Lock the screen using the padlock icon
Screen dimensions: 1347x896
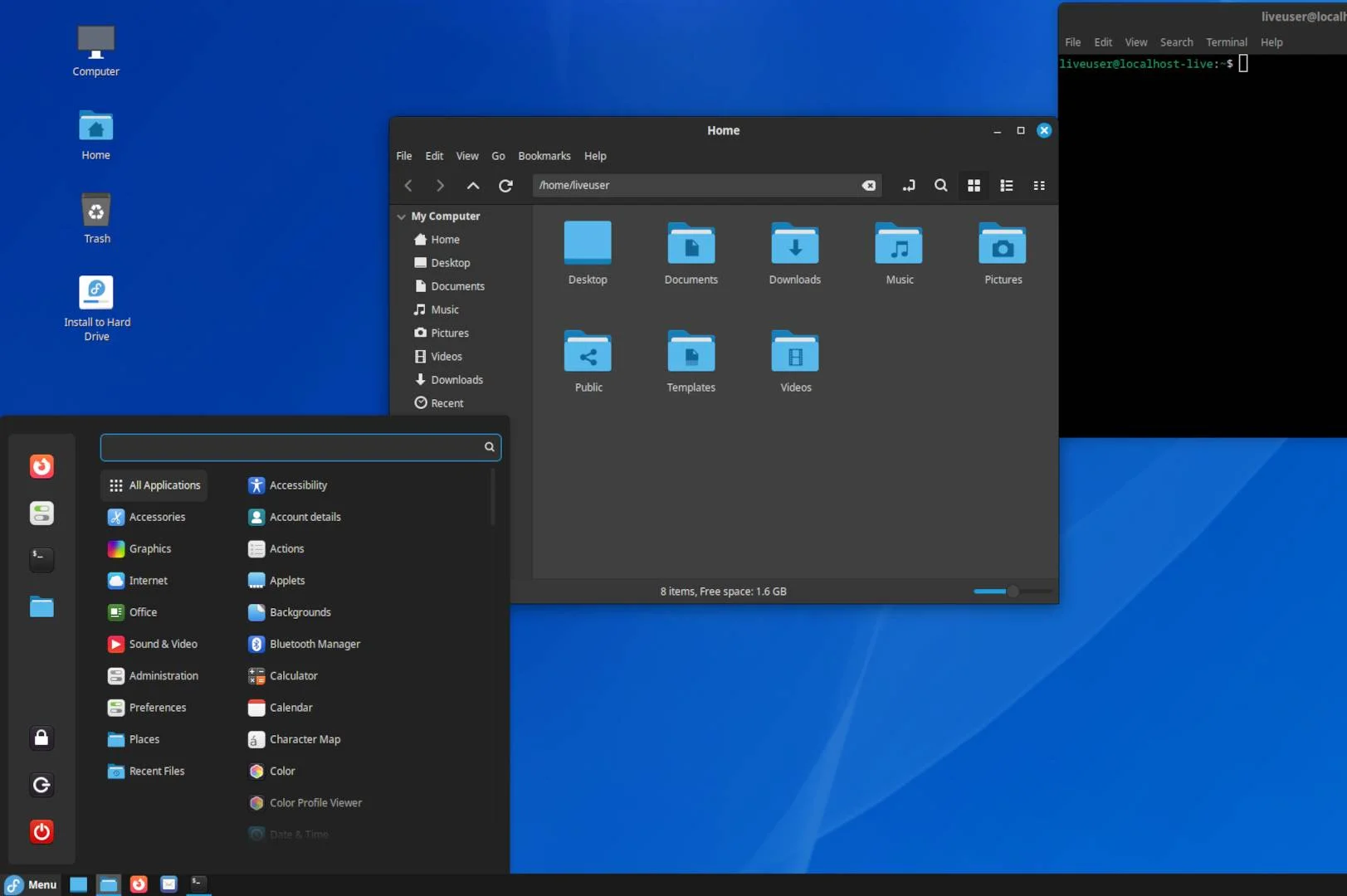point(41,738)
